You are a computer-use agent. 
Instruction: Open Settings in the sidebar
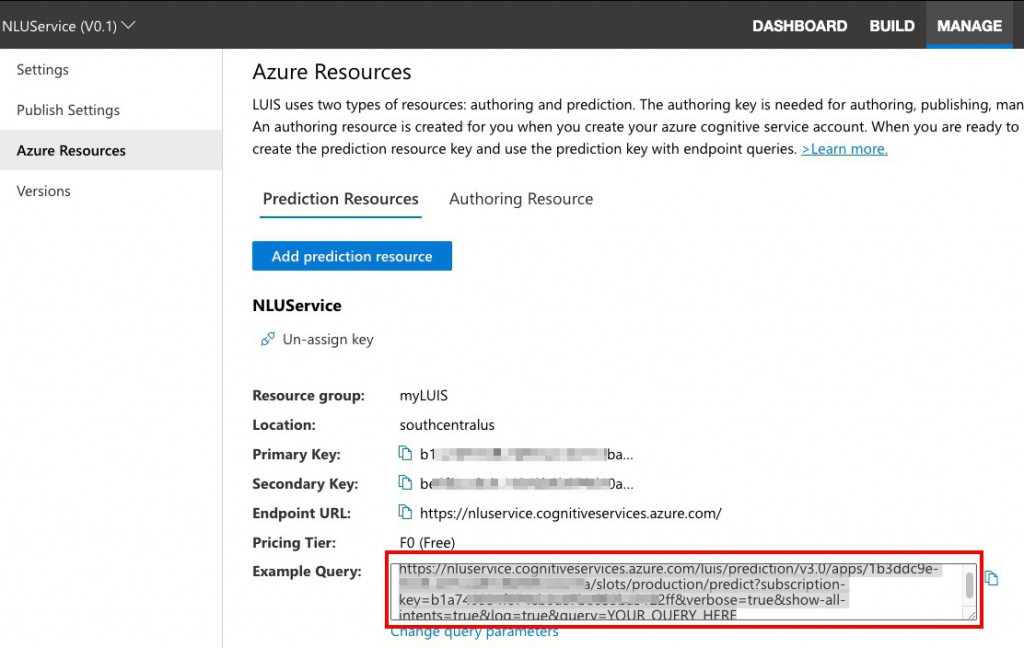coord(42,69)
